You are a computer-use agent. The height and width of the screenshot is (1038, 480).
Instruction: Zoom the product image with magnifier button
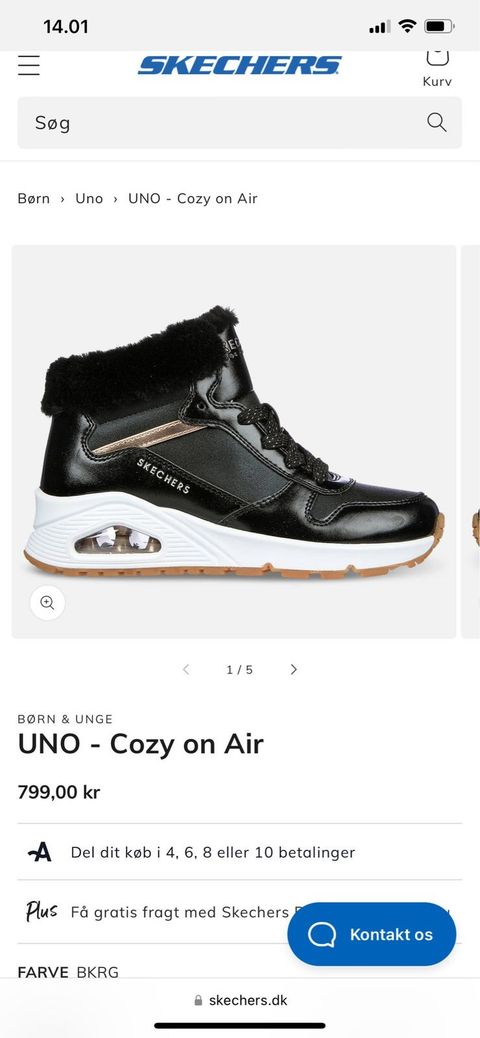tap(47, 602)
